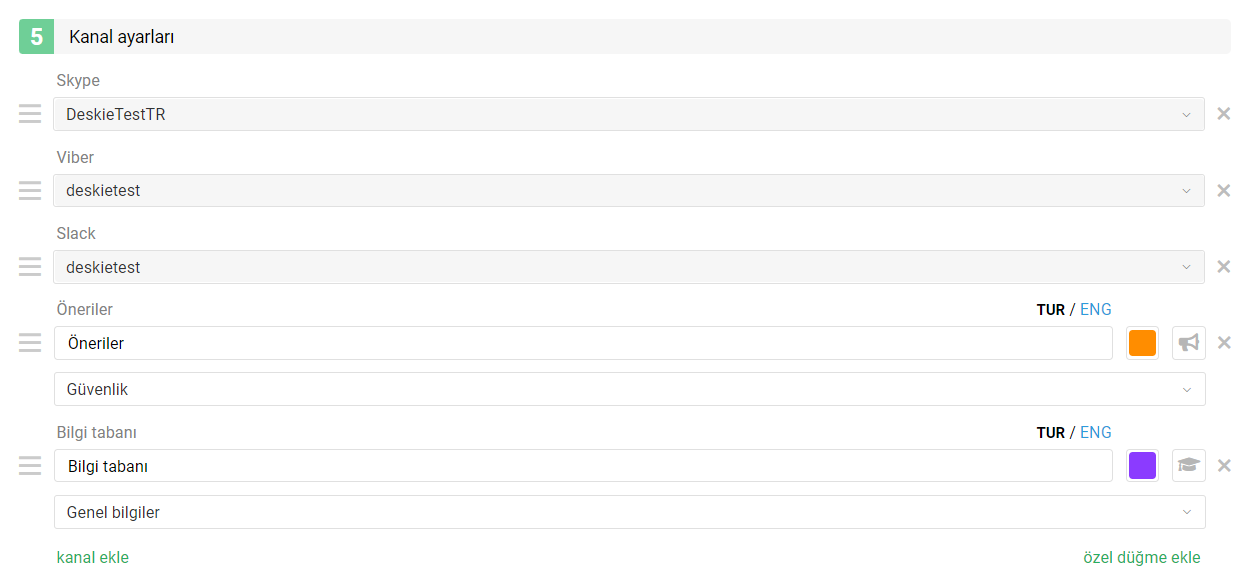Delete the Bilgi tabanı channel row
The image size is (1248, 580).
pos(1223,466)
